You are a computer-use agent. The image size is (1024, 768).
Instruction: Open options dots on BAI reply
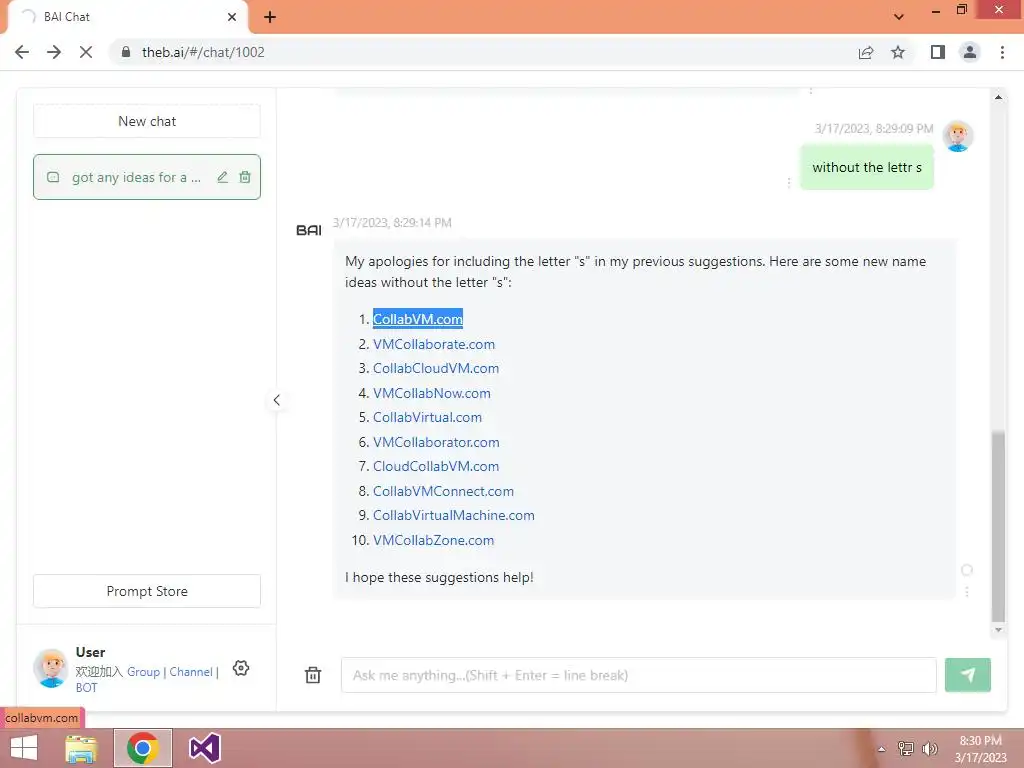point(967,592)
